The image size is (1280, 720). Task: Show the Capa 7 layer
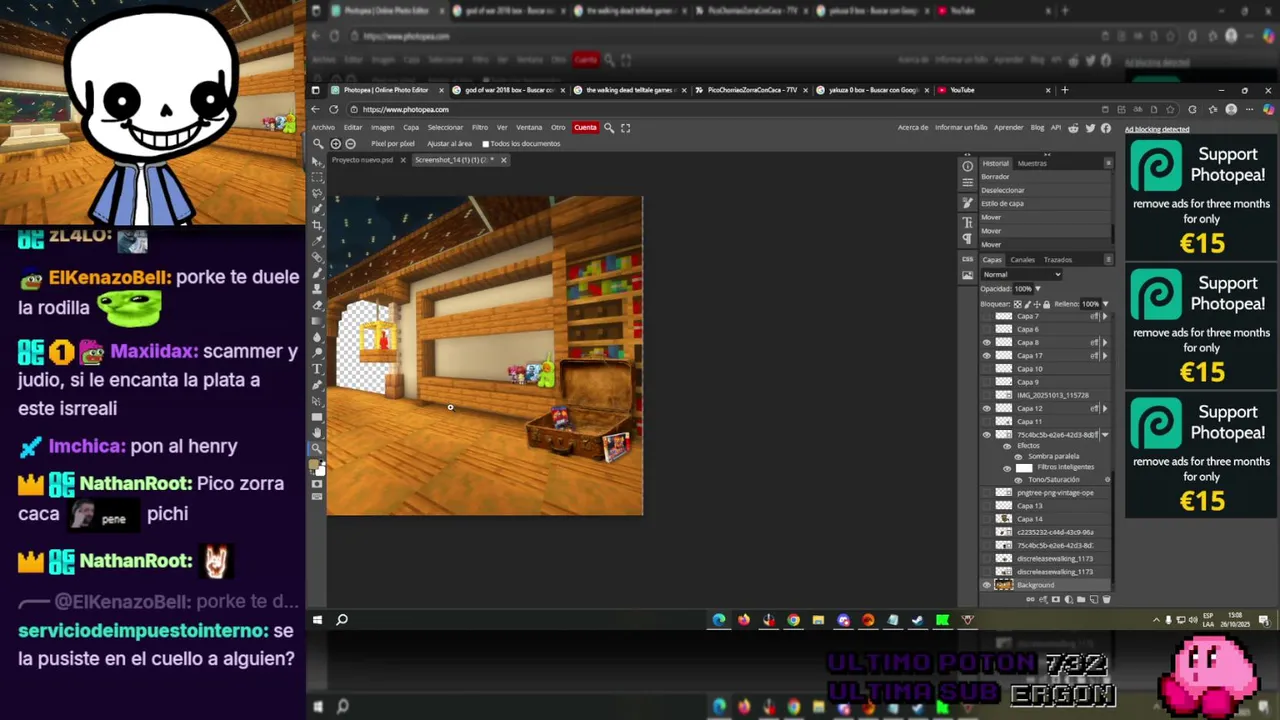(987, 316)
